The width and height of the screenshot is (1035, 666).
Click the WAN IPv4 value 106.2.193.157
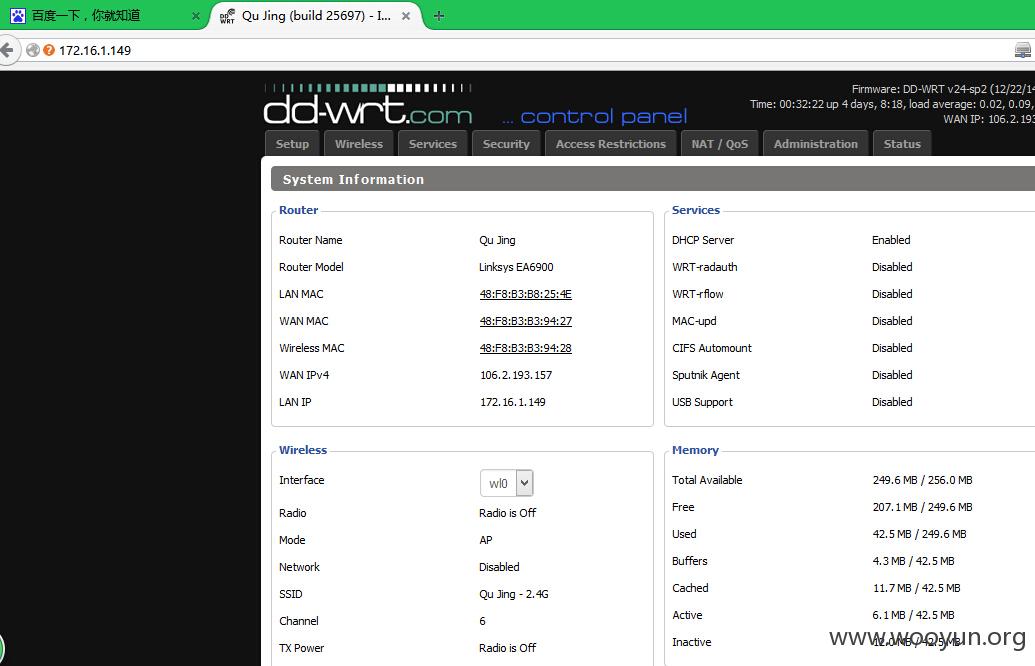click(516, 376)
